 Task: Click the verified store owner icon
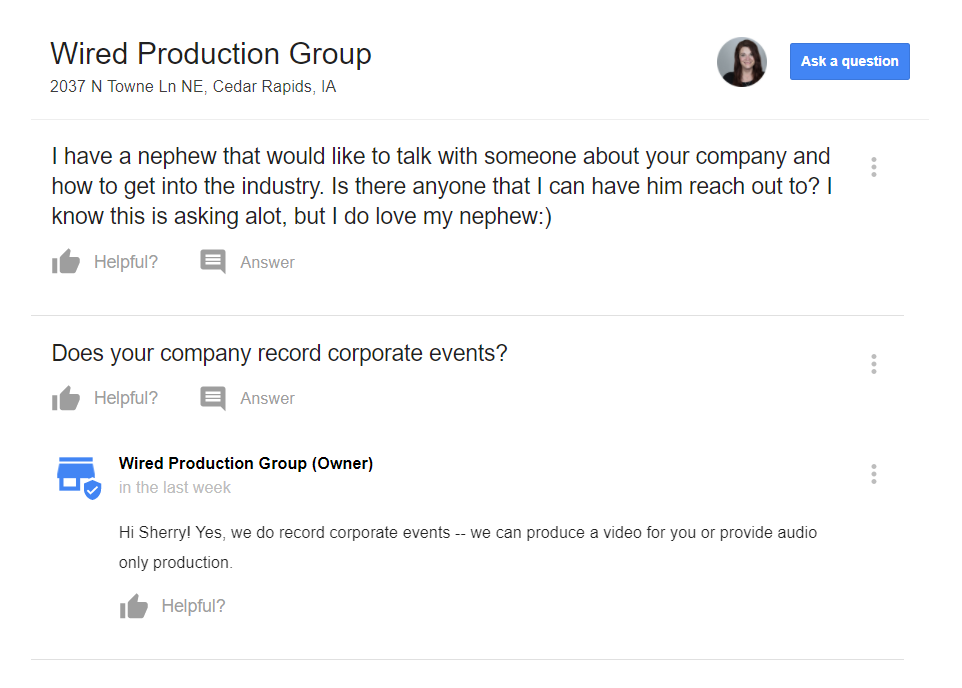78,477
